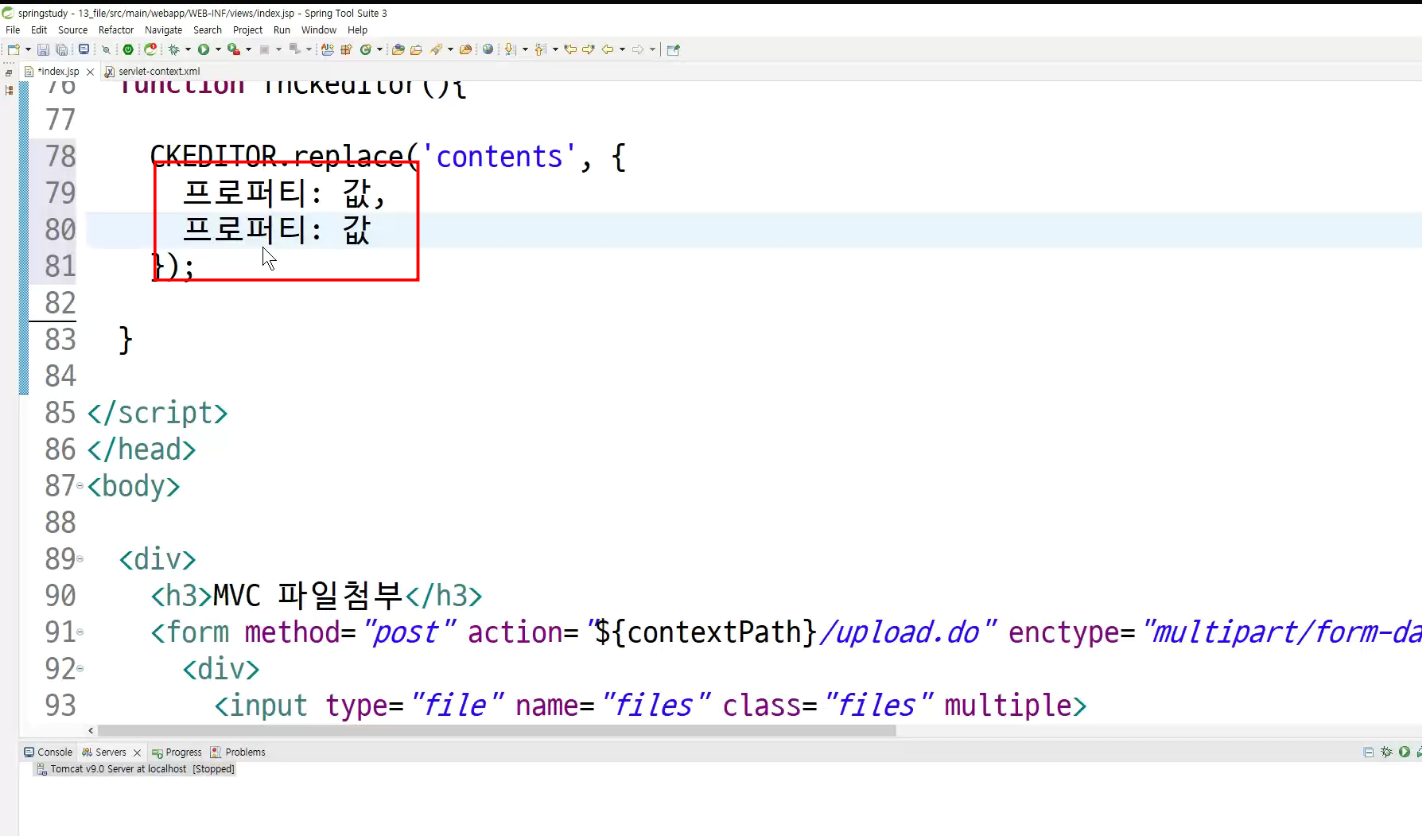Click the Run Last Tool with red toolbox icon
The image size is (1422, 836).
(232, 49)
